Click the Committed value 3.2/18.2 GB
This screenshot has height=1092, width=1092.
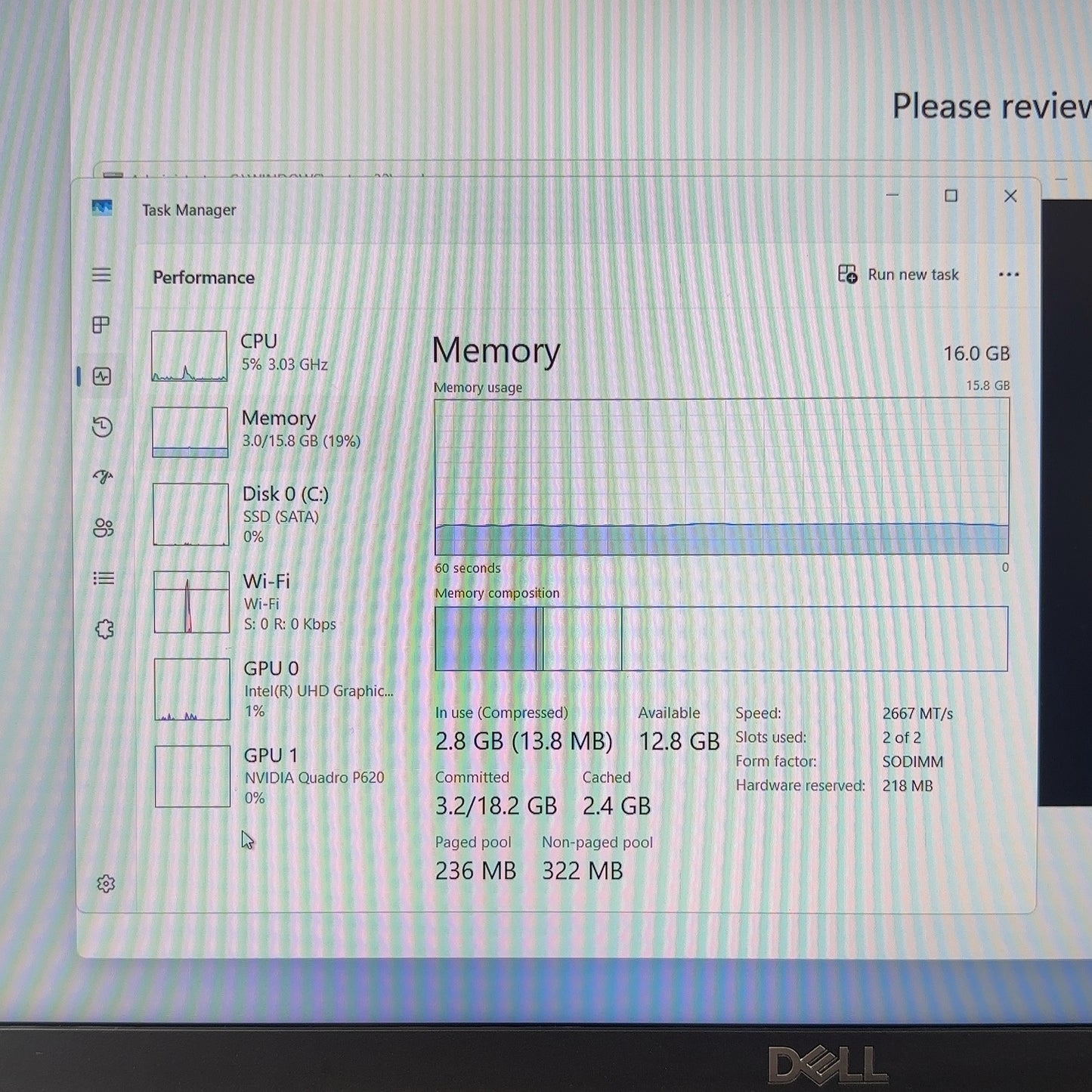click(x=496, y=806)
